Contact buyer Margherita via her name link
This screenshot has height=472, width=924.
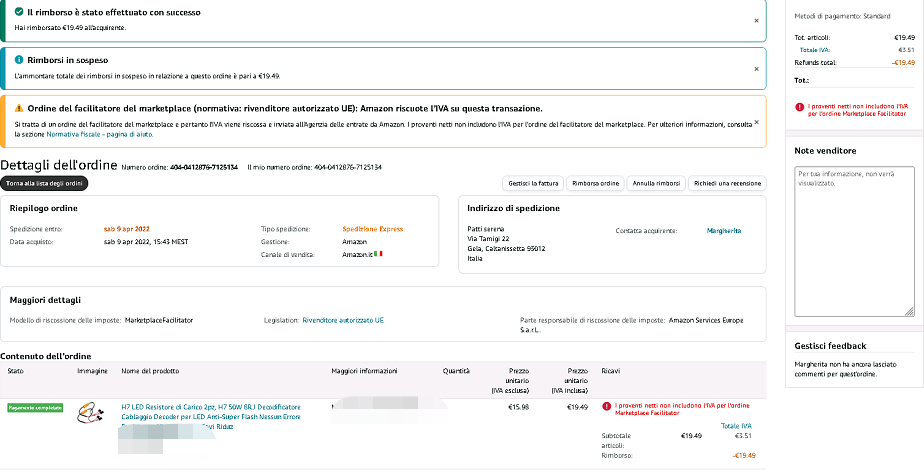pyautogui.click(x=724, y=230)
